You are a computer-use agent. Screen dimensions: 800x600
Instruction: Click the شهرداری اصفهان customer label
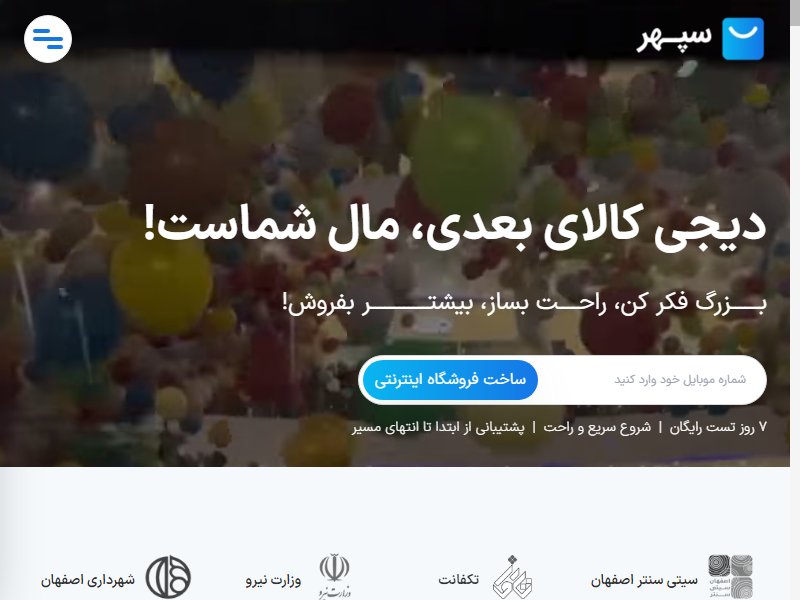click(x=88, y=580)
